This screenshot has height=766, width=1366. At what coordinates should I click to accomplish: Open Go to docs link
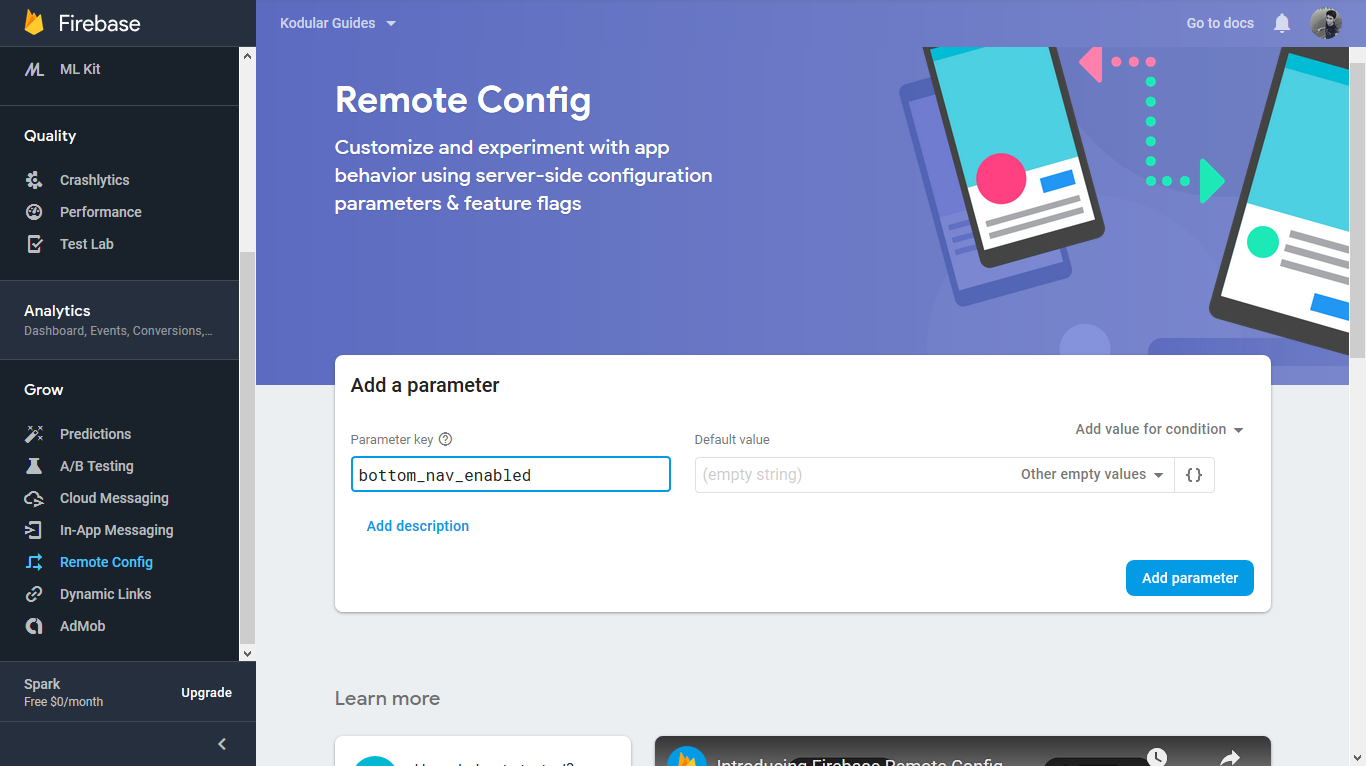coord(1220,23)
